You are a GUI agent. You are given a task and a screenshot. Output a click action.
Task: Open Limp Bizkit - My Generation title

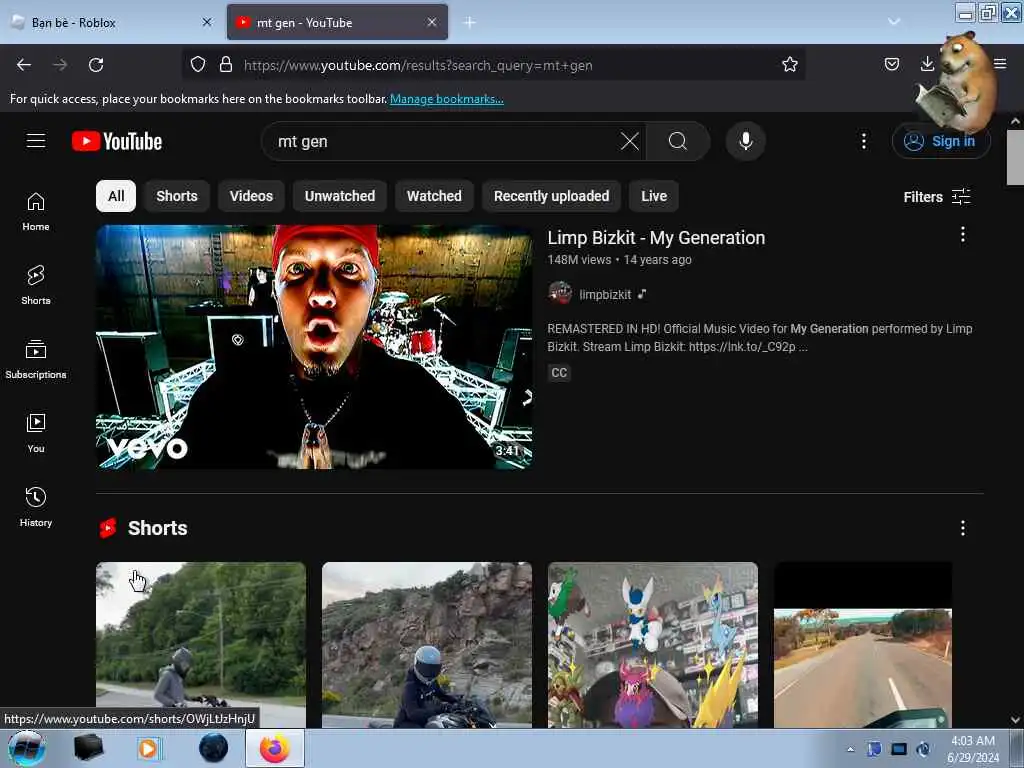coord(656,238)
